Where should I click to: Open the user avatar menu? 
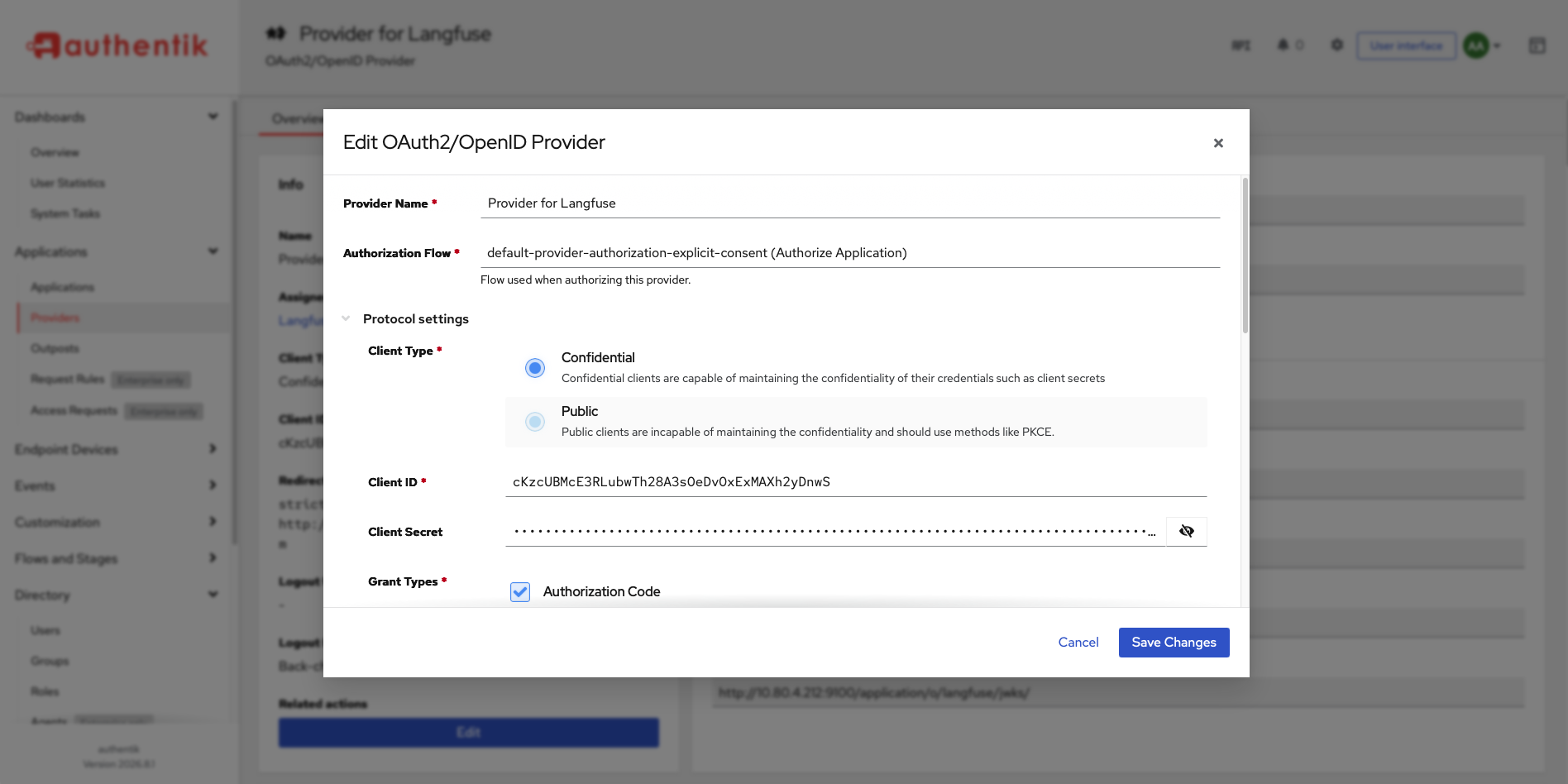(x=1481, y=45)
